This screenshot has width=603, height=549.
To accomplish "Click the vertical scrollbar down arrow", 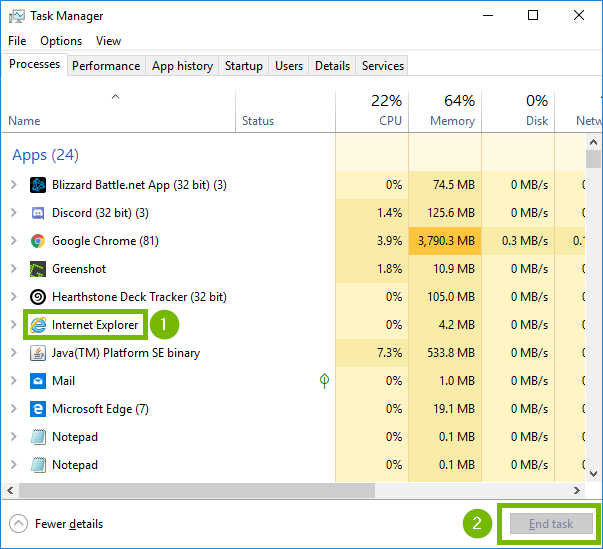I will (593, 474).
